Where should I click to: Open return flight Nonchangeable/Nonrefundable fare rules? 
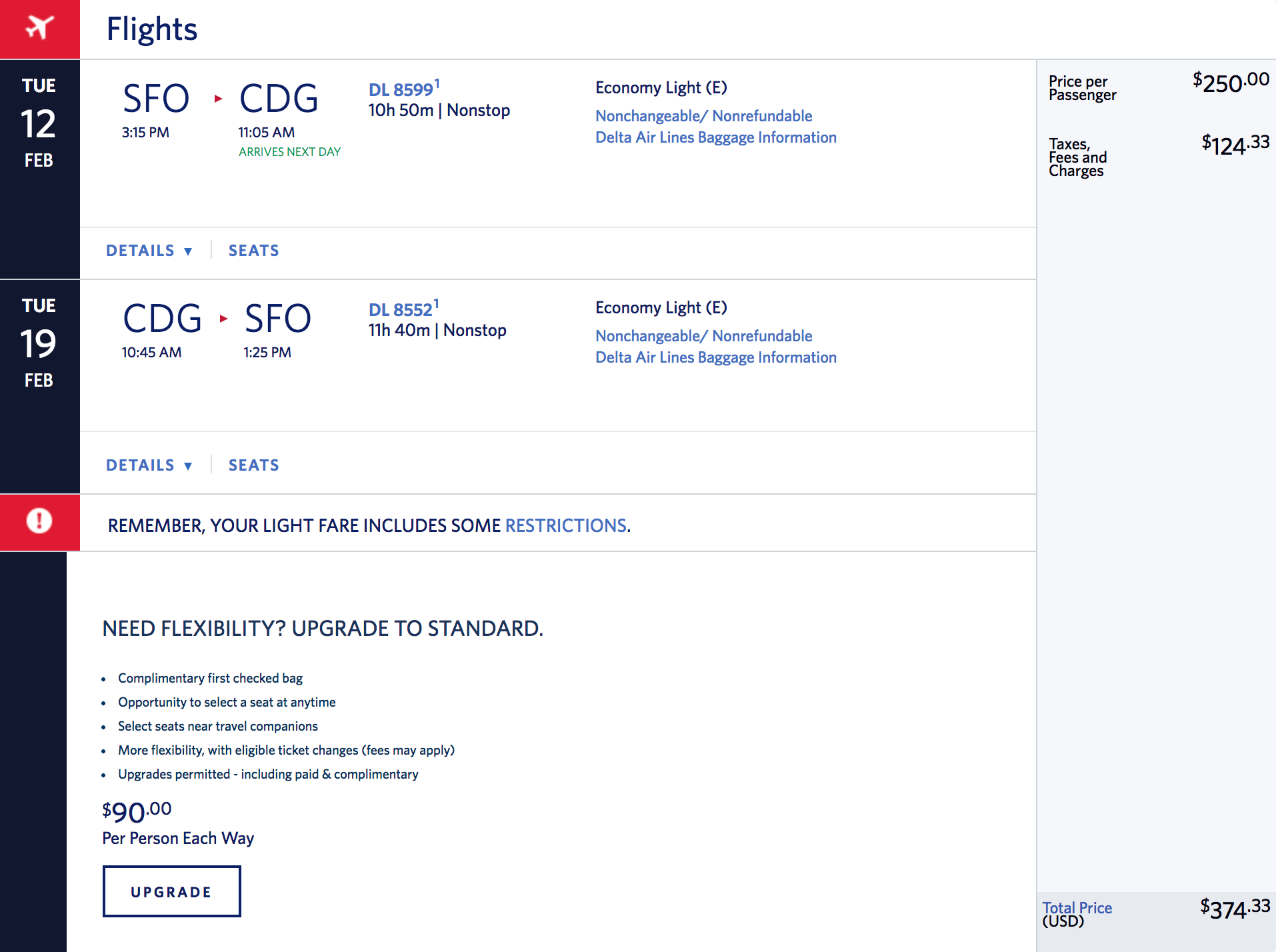pos(703,336)
